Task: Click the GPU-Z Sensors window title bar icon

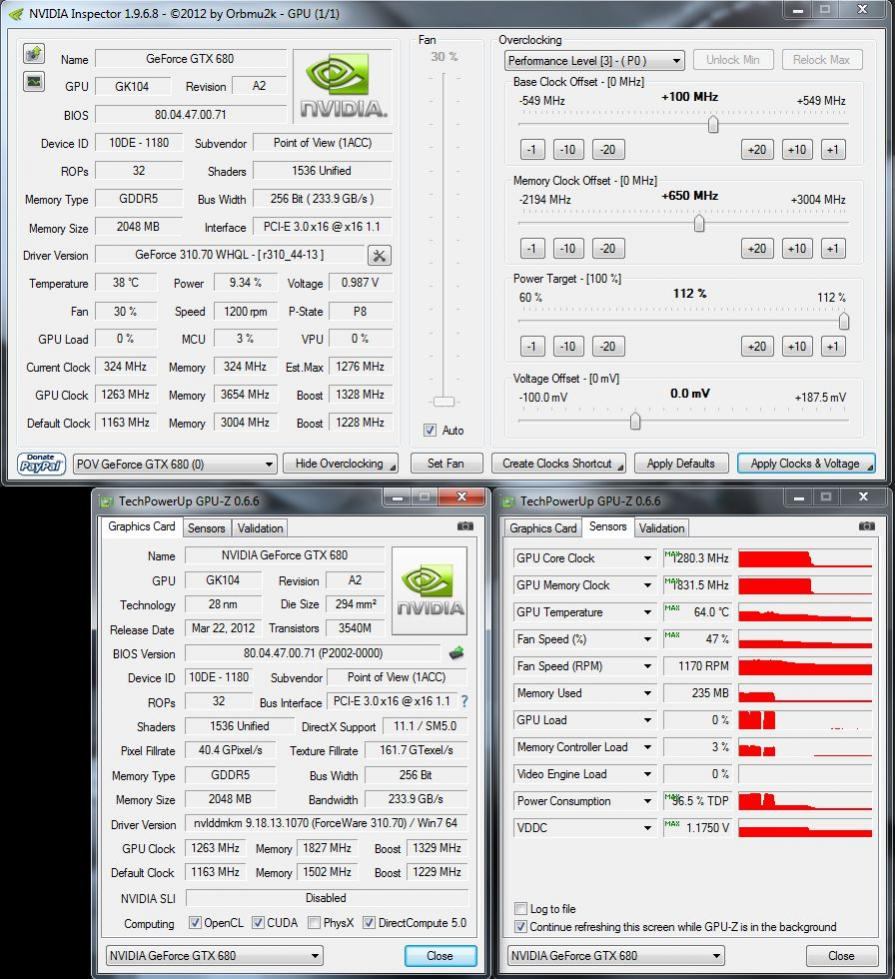Action: point(509,501)
